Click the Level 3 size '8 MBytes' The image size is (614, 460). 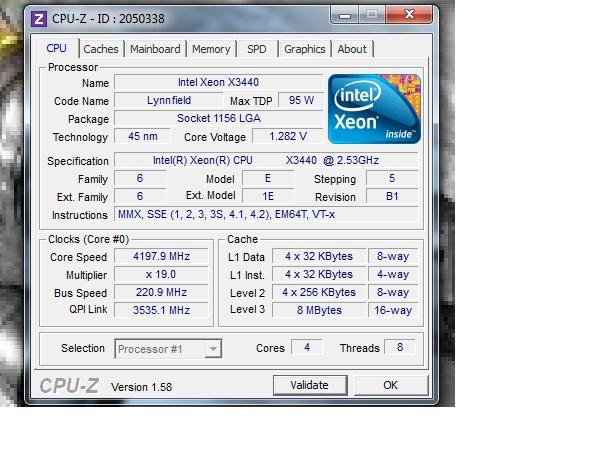point(319,310)
